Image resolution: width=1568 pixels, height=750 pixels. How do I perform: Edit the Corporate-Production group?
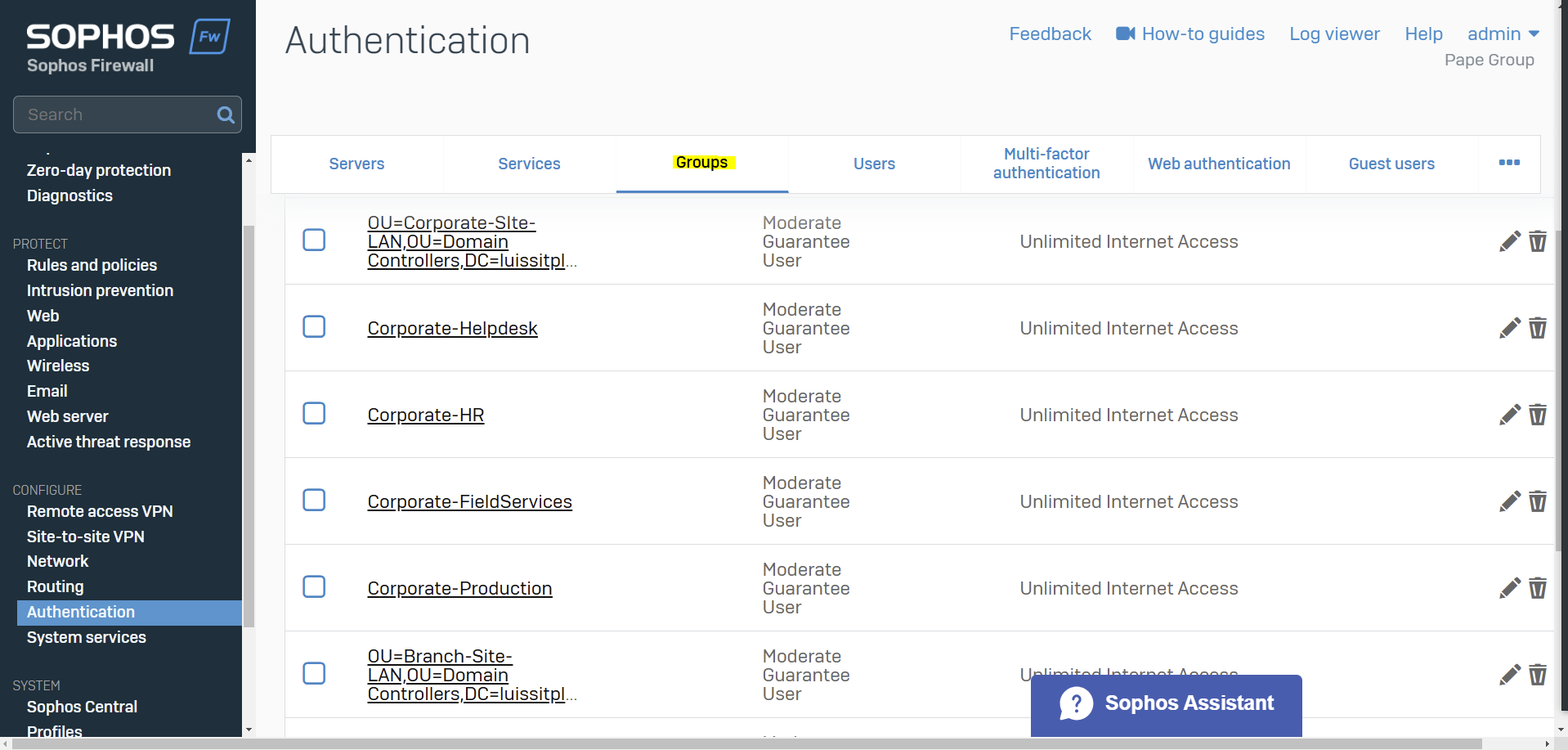tap(1510, 588)
